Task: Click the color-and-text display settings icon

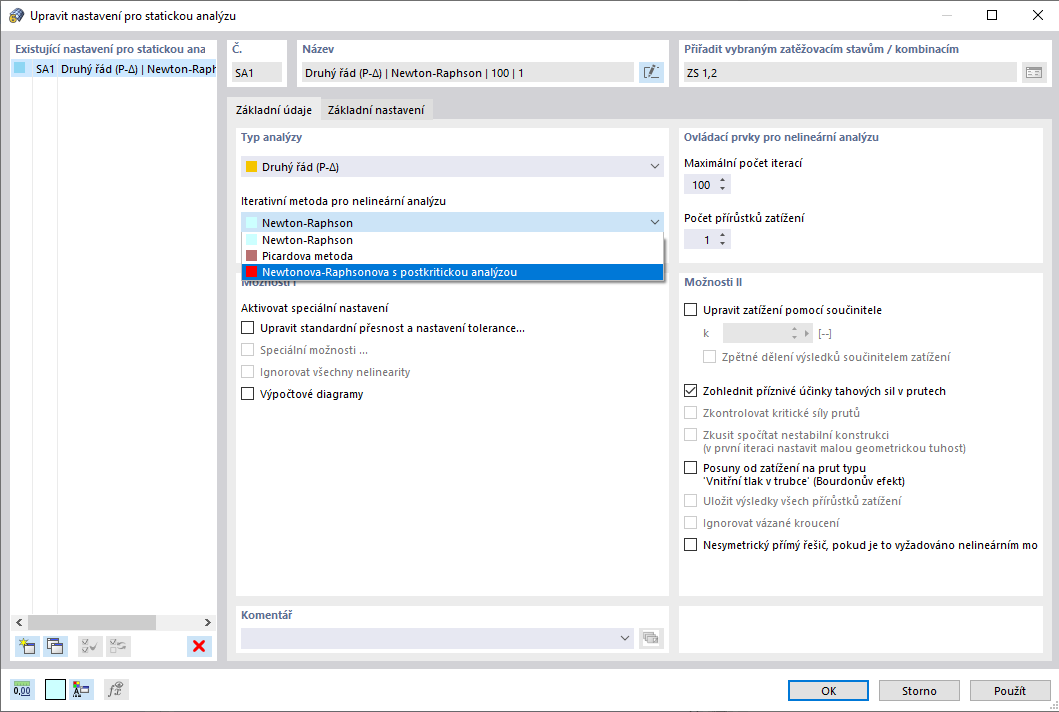Action: (x=83, y=690)
